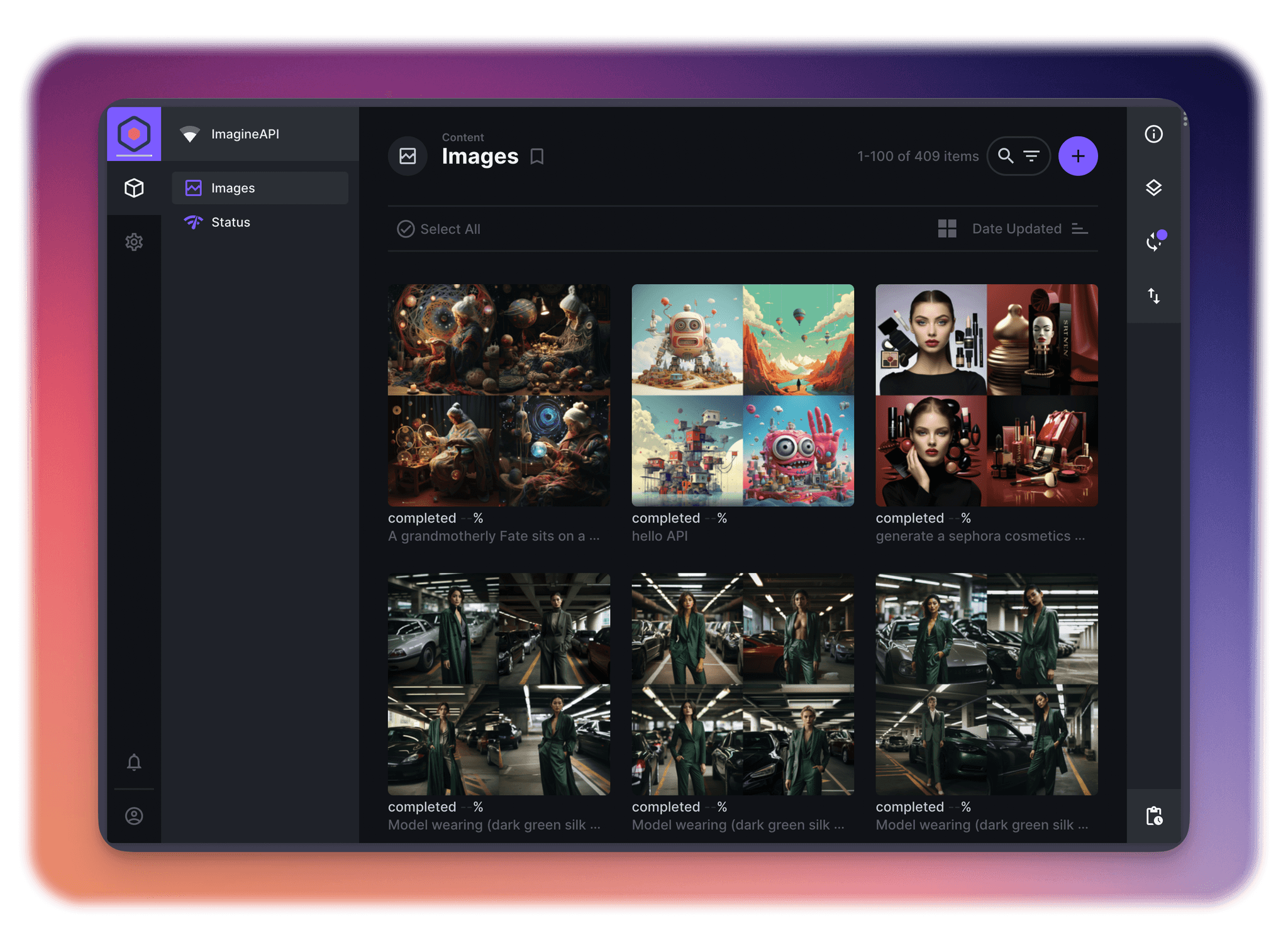Select the content cube module icon
The width and height of the screenshot is (1288, 950).
134,187
